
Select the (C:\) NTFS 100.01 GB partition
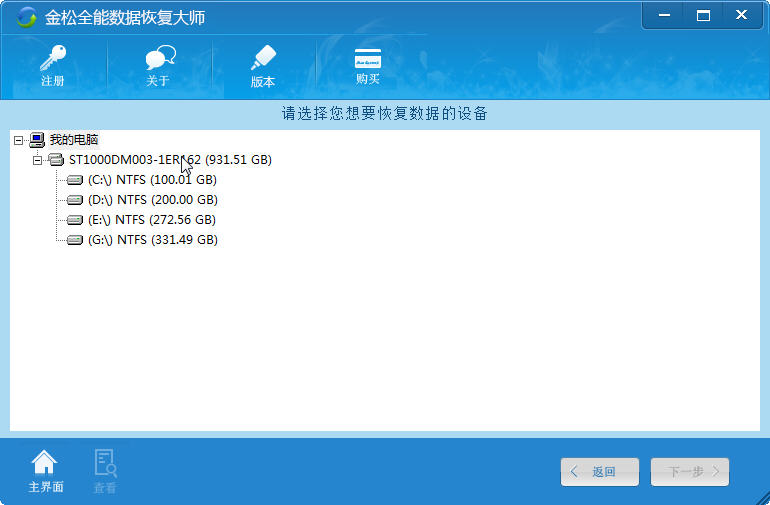coord(152,180)
